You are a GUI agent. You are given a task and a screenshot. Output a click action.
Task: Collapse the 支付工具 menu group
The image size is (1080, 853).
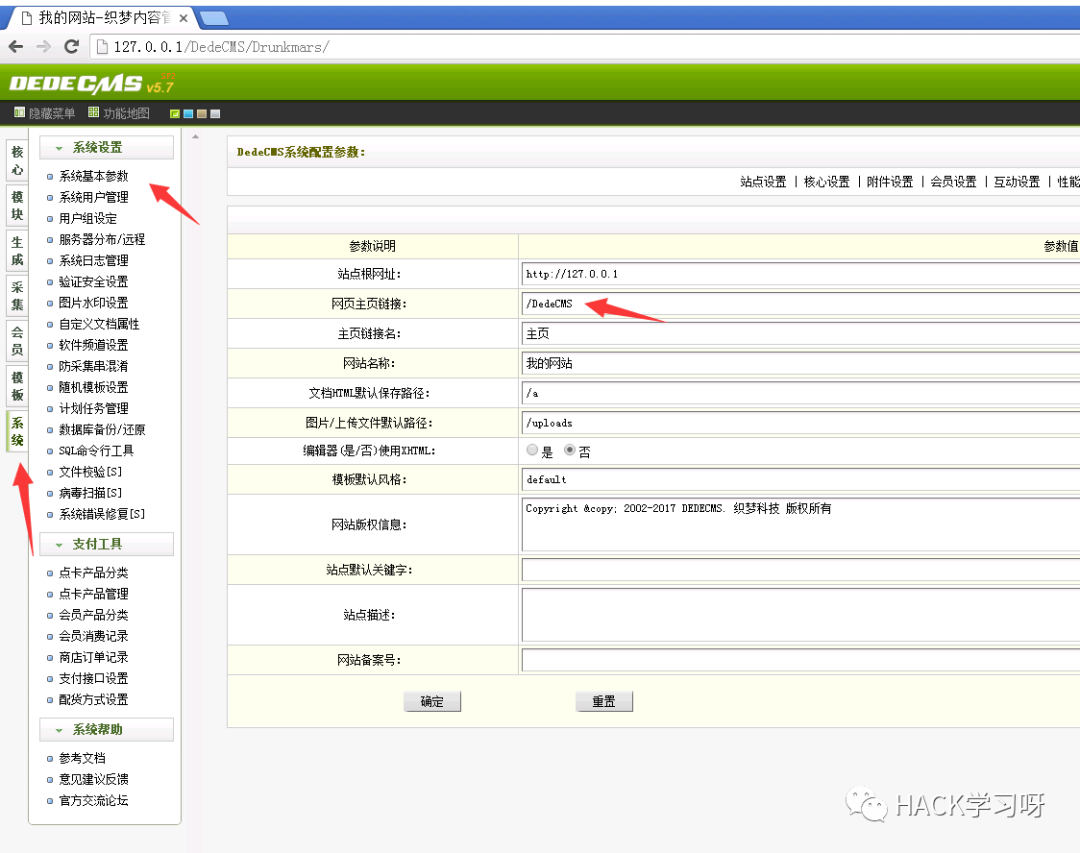coord(106,544)
